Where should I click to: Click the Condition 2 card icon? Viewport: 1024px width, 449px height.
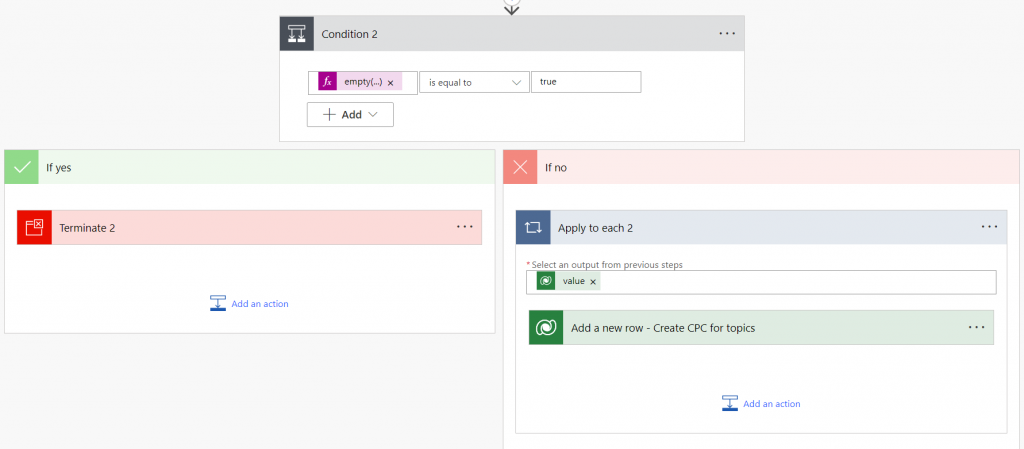(x=297, y=34)
